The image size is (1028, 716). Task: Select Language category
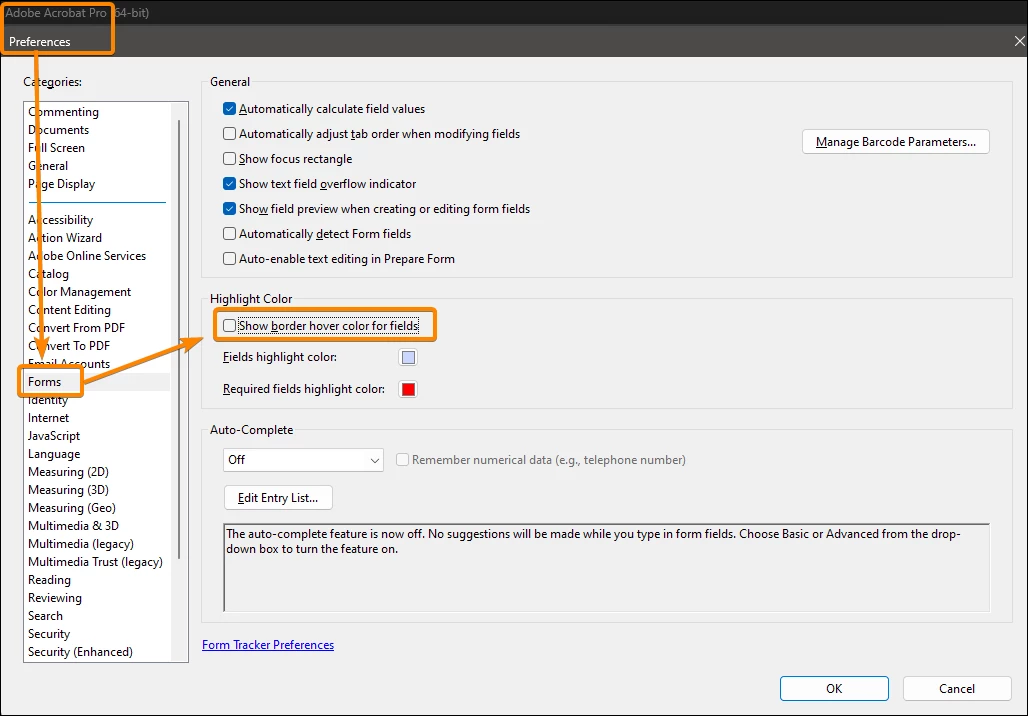(x=54, y=454)
